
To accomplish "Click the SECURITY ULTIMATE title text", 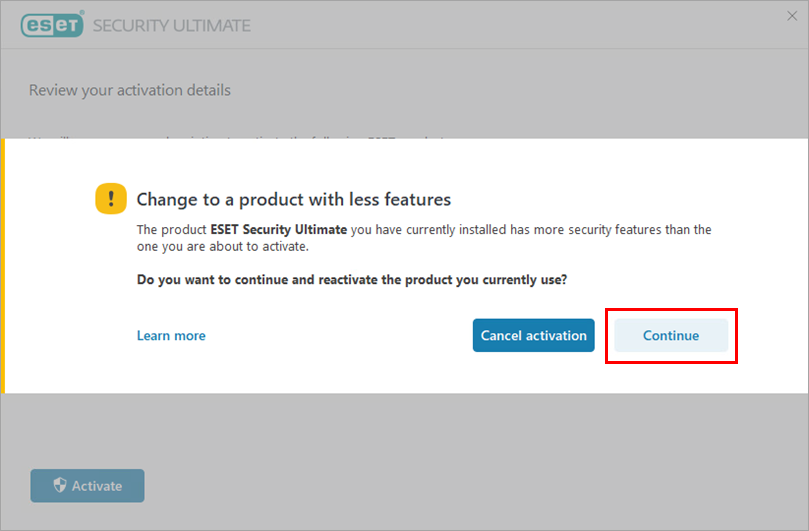I will 171,25.
